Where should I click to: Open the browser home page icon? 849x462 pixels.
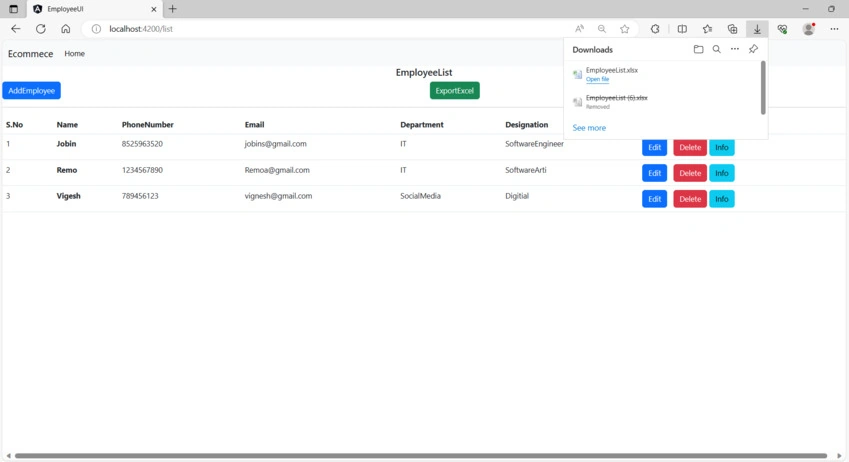click(66, 29)
